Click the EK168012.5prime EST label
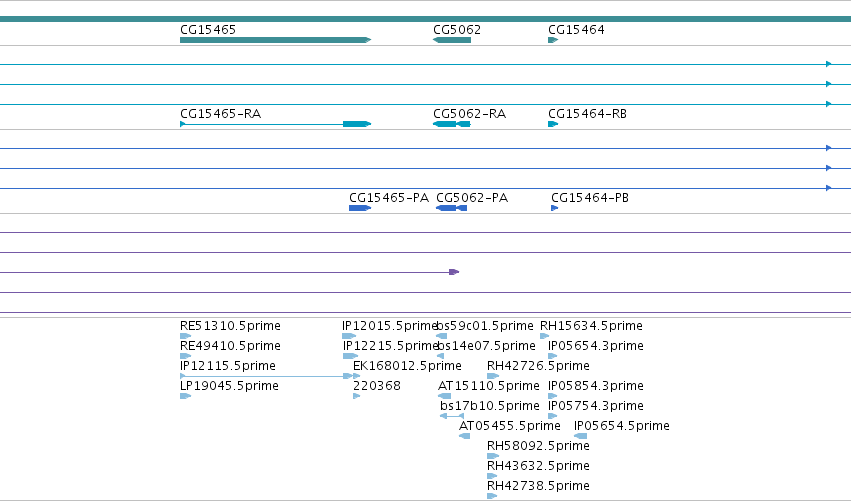Viewport: 851px width, 501px height. (x=407, y=366)
